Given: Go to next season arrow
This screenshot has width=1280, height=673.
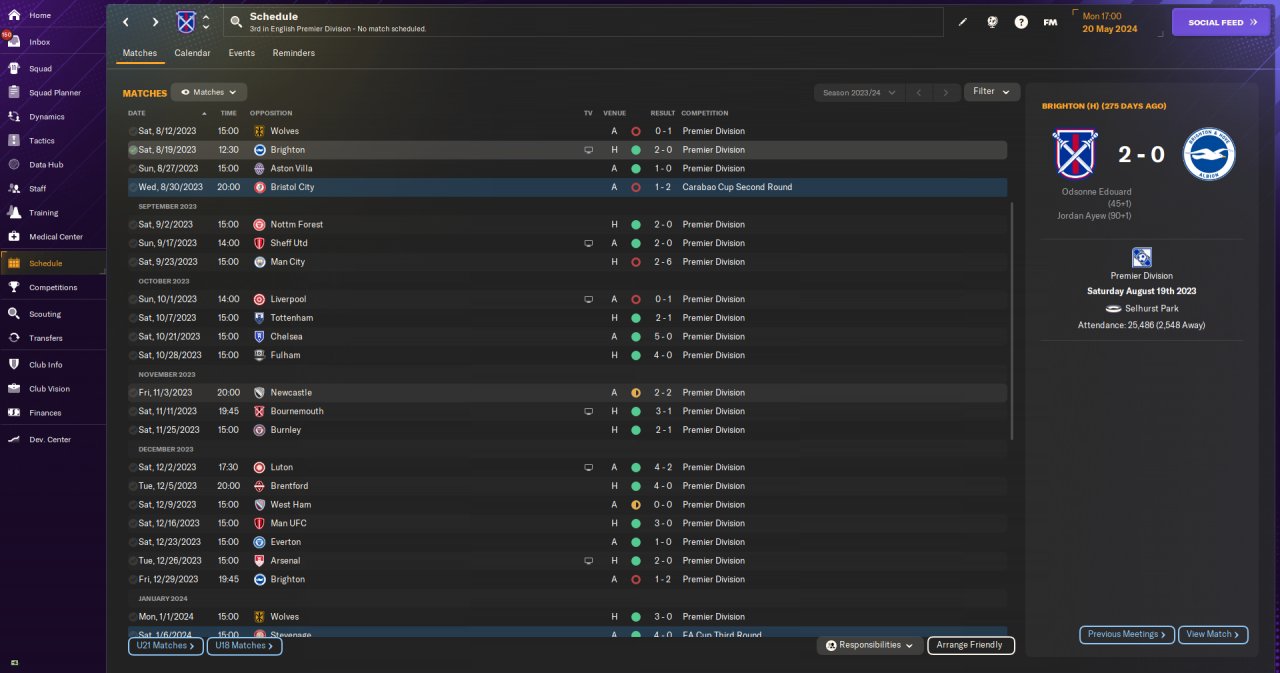Looking at the screenshot, I should (x=946, y=92).
